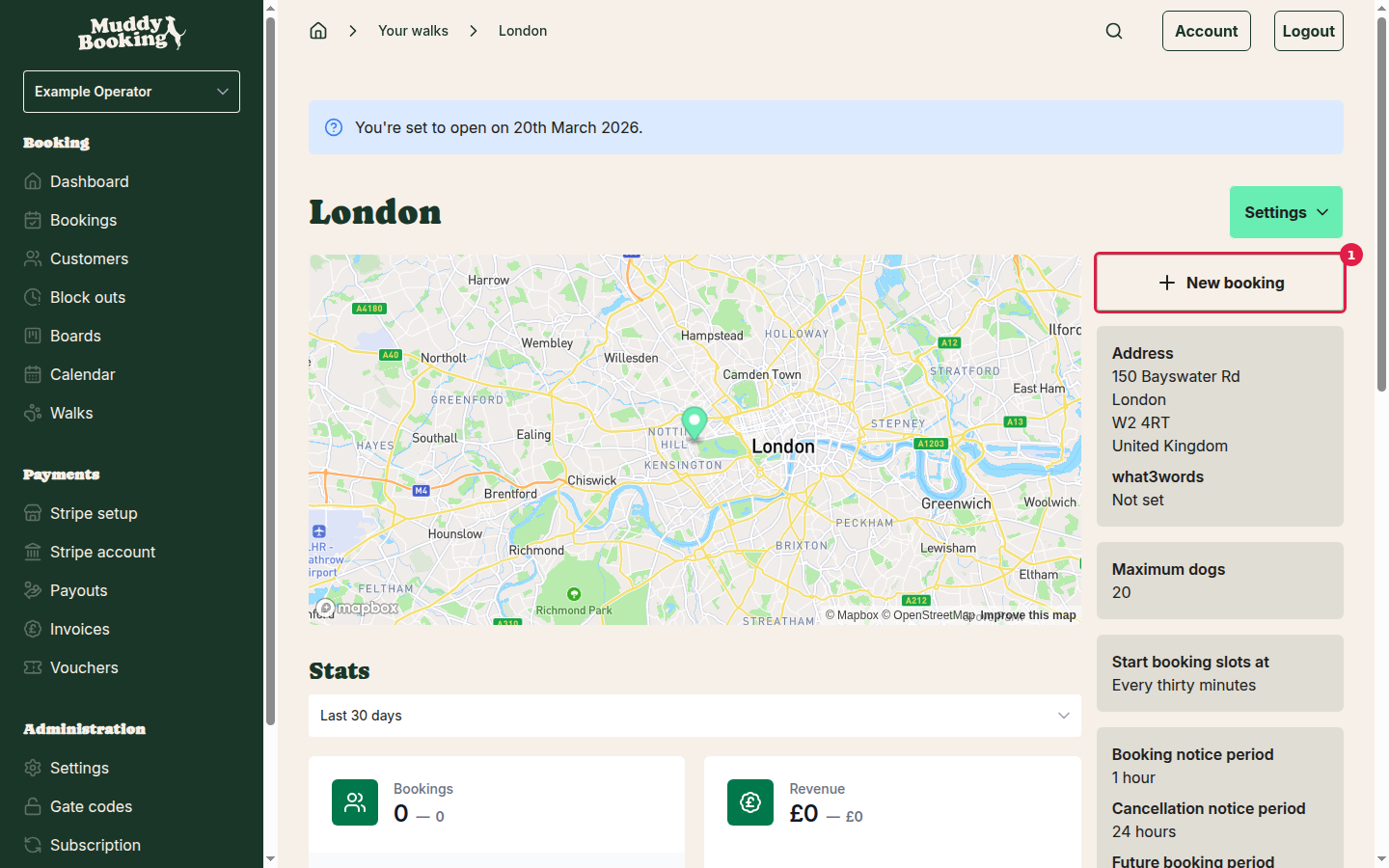Navigate to Your walks breadcrumb

click(x=413, y=30)
